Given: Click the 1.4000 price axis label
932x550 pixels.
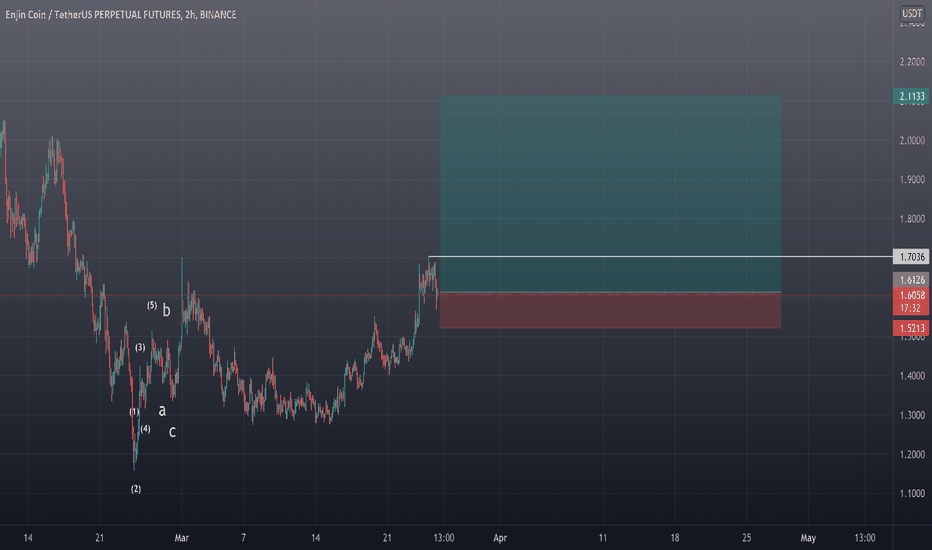Looking at the screenshot, I should tap(912, 376).
